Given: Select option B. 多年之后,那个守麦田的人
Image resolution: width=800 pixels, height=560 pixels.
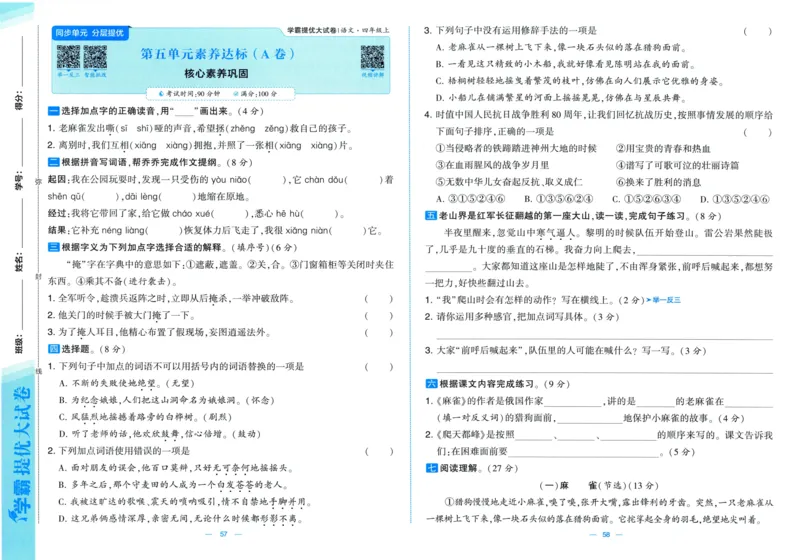Looking at the screenshot, I should (x=174, y=485).
